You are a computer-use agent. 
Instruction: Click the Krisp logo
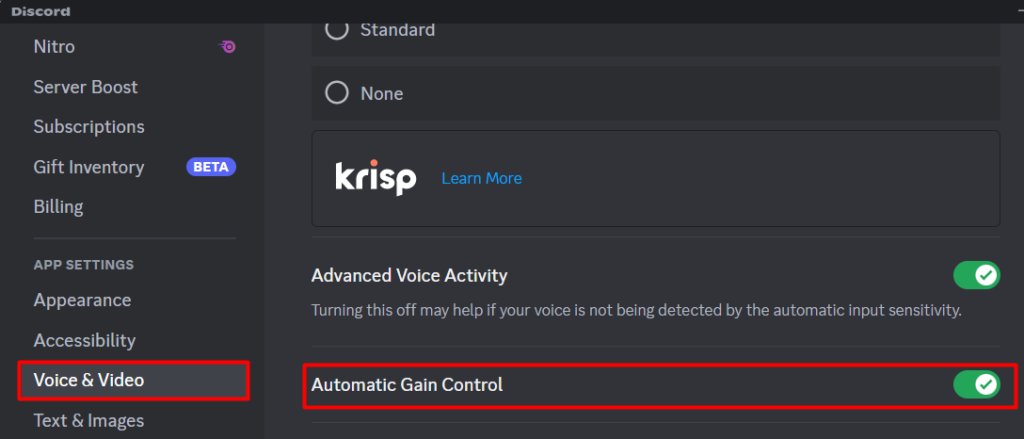376,178
